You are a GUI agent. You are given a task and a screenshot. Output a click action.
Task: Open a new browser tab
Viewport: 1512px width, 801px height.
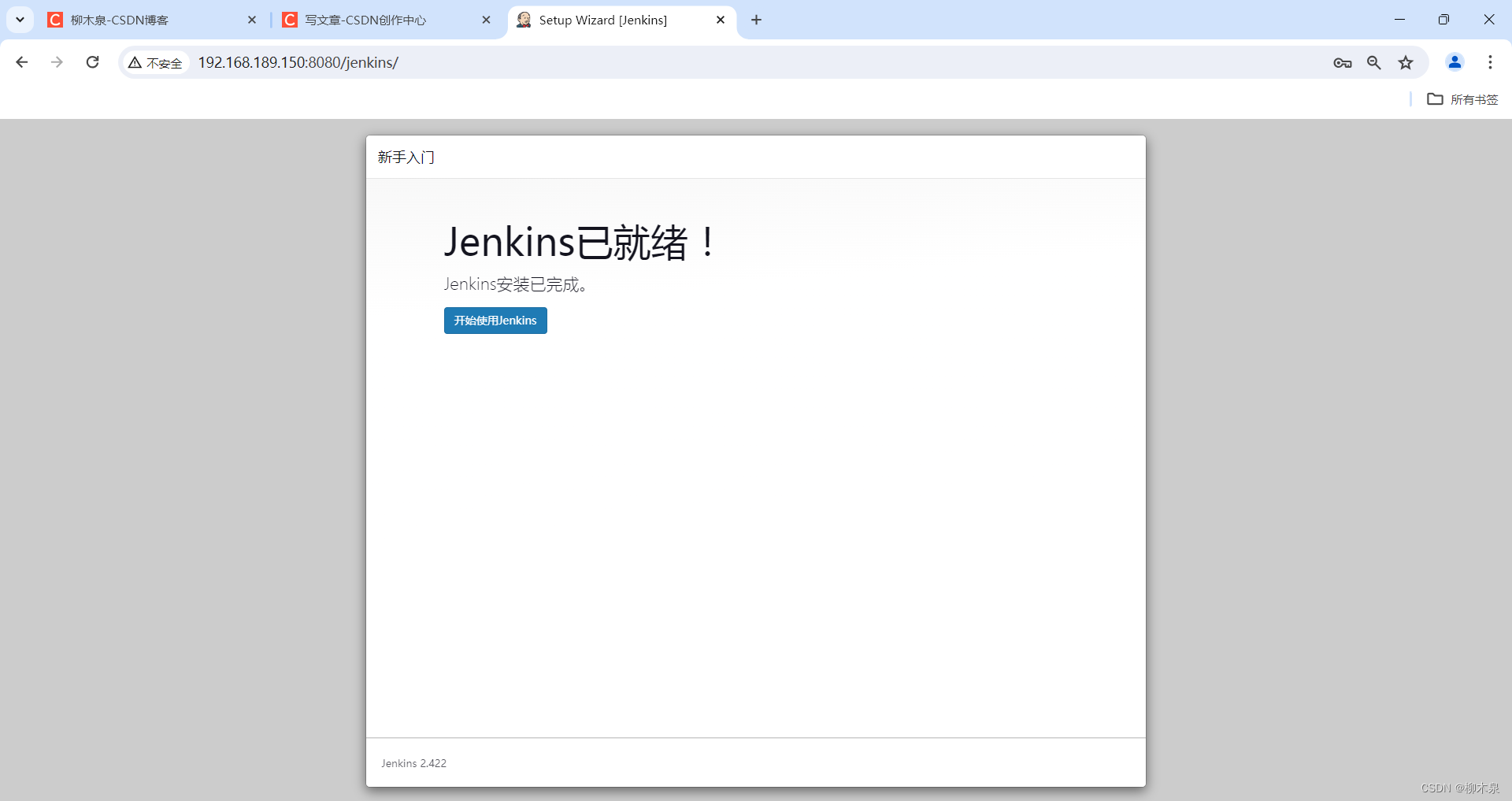pyautogui.click(x=756, y=20)
